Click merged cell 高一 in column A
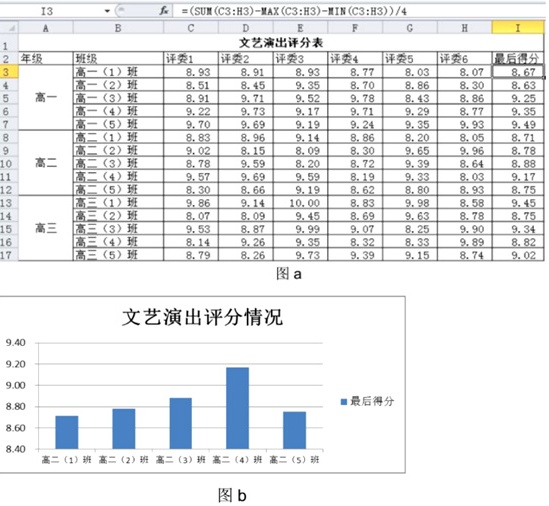Screen dimensions: 549x506 point(46,98)
